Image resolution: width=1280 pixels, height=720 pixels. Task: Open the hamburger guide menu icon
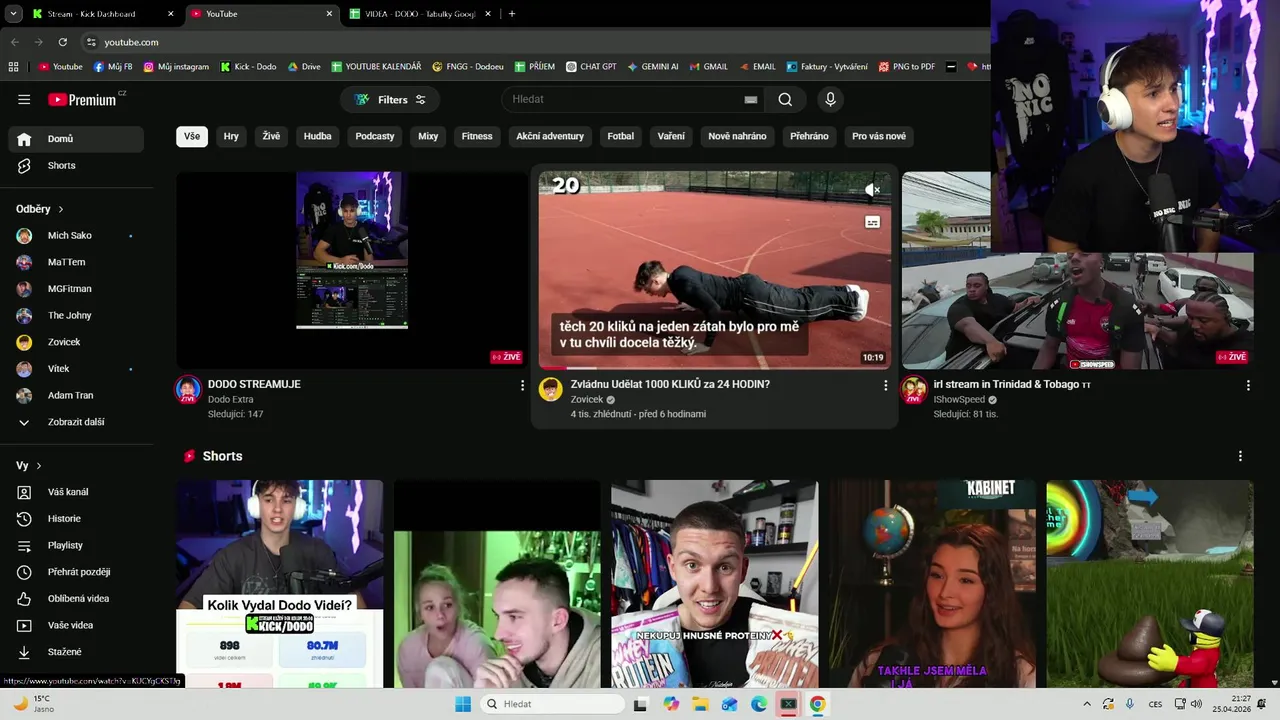pos(24,99)
